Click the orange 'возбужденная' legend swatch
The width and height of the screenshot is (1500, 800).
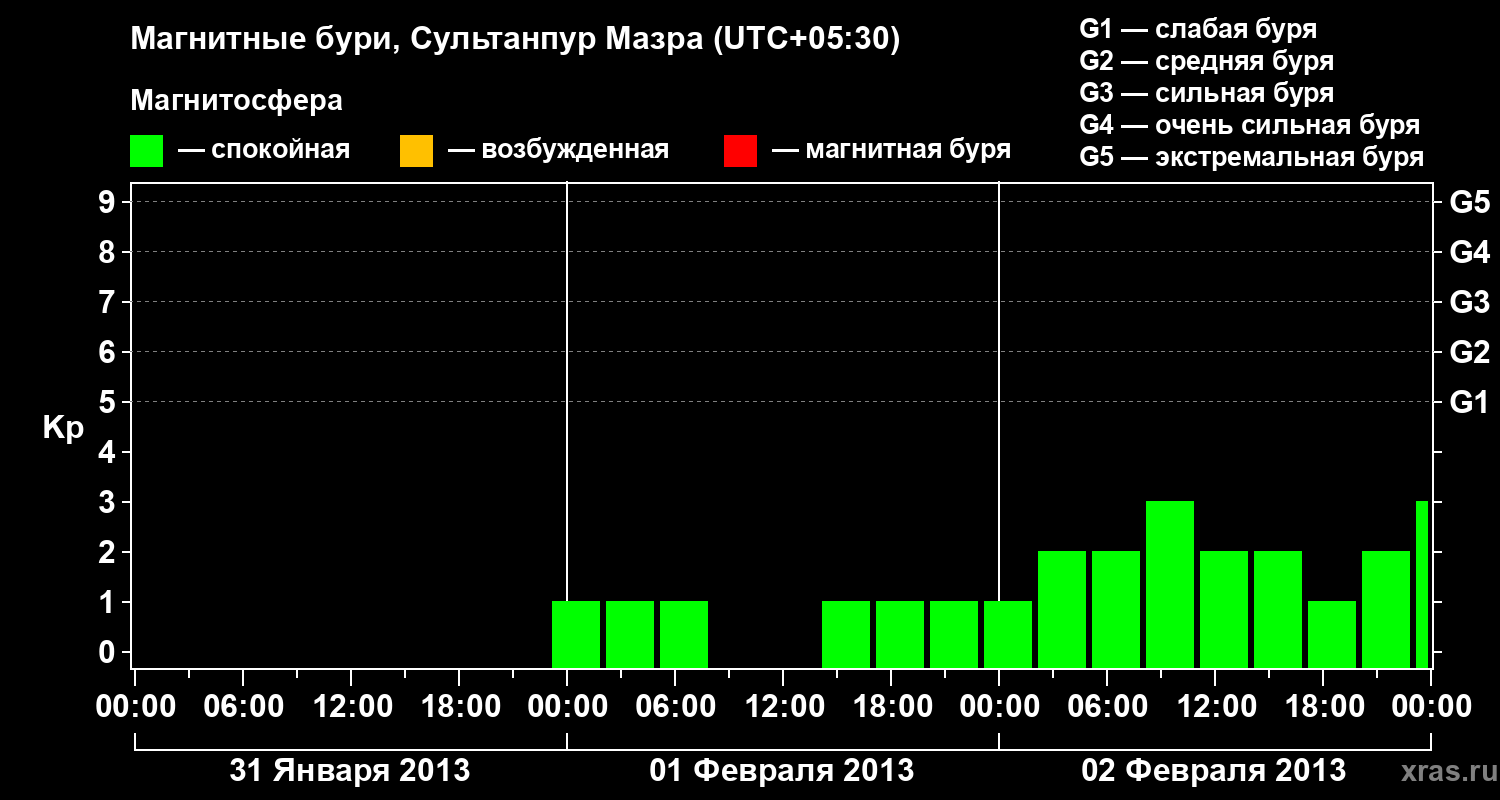(x=416, y=151)
